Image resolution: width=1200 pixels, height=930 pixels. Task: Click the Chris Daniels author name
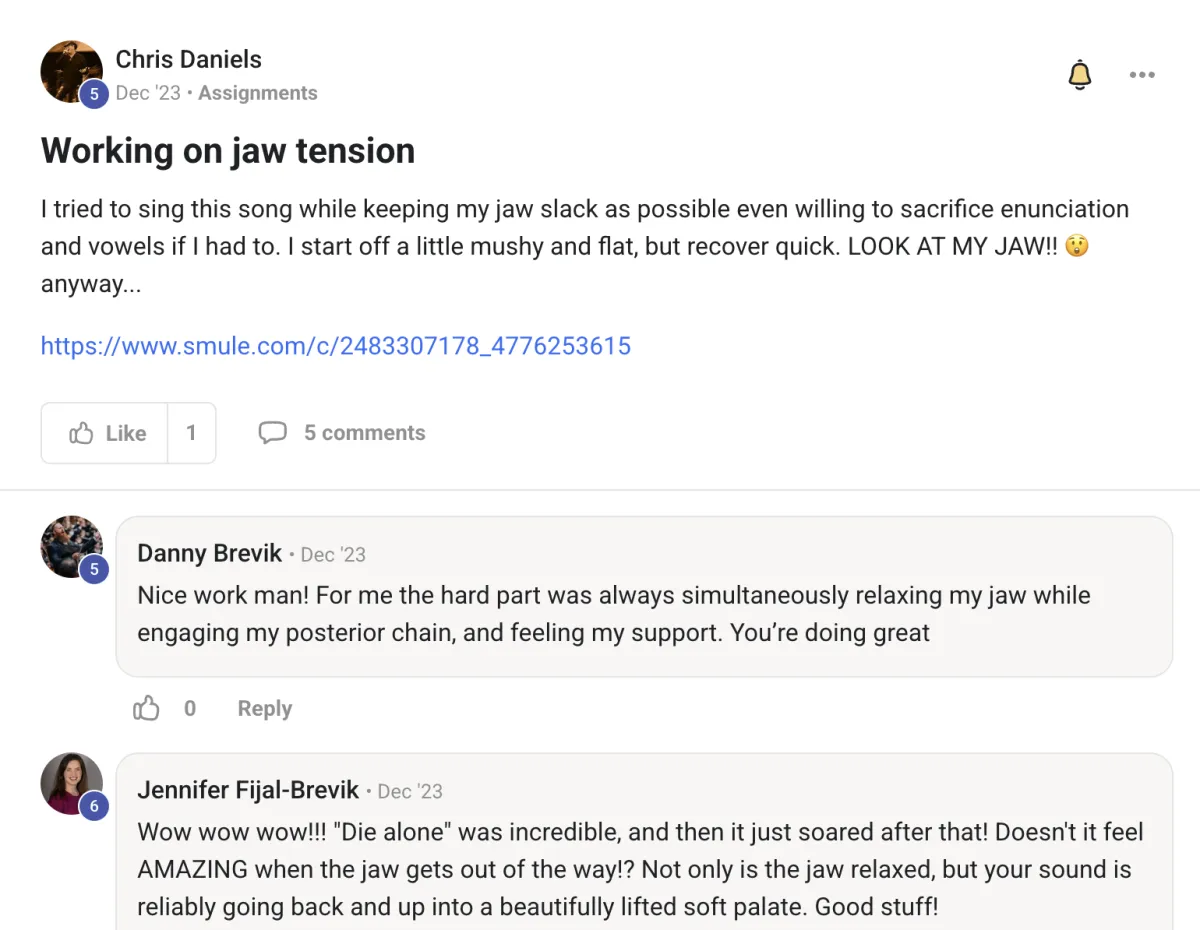(x=189, y=59)
